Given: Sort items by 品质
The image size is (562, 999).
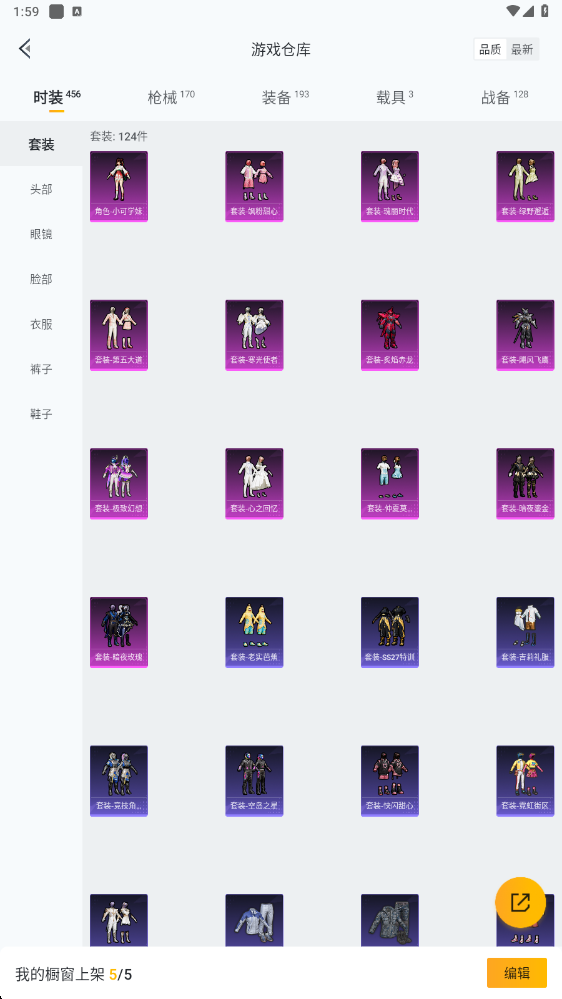Looking at the screenshot, I should point(490,49).
